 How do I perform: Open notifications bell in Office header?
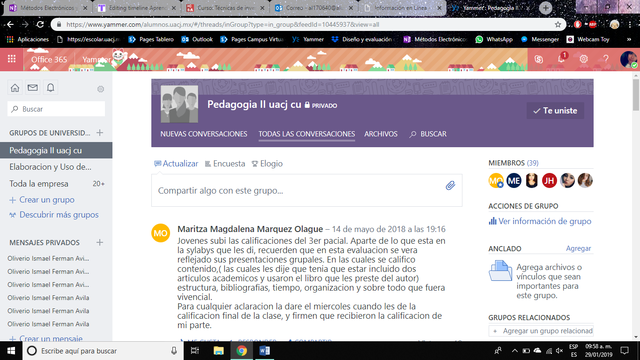coord(562,58)
